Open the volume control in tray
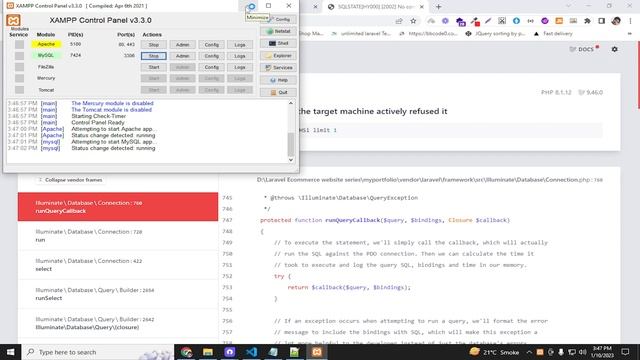640x360 pixels. pos(582,352)
